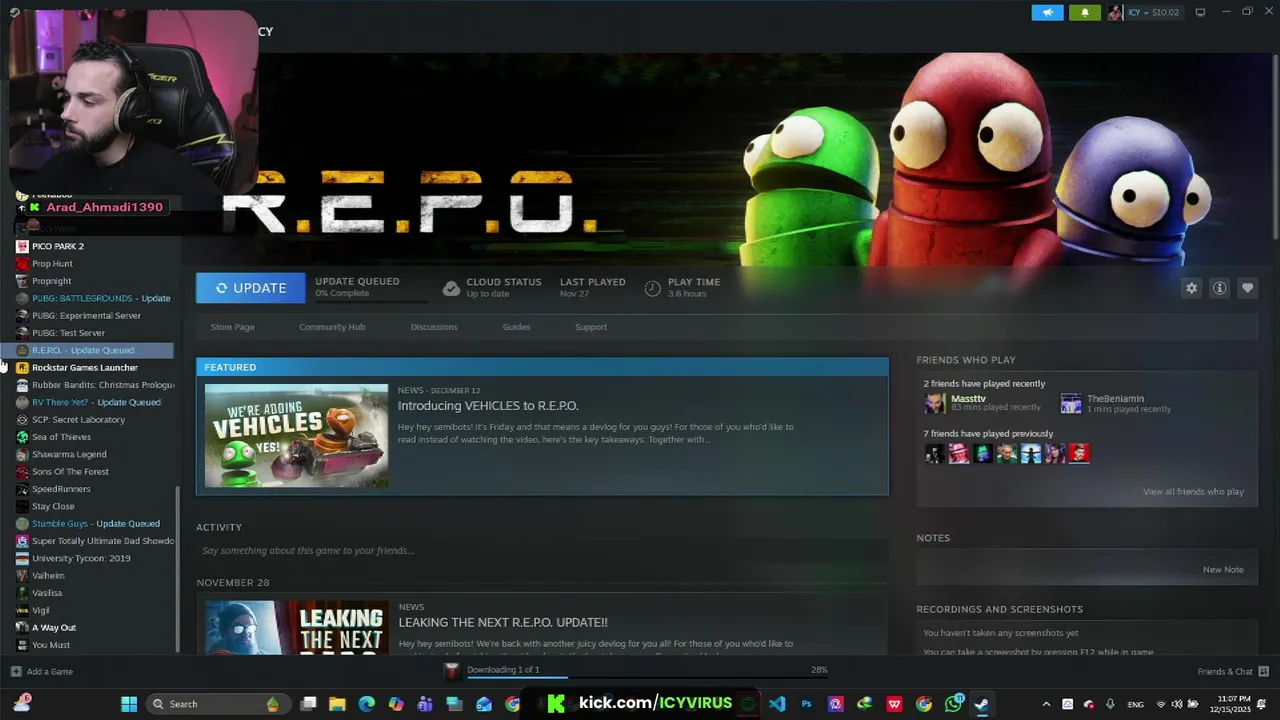Click the Play Time clock icon
1280x720 pixels.
[652, 288]
